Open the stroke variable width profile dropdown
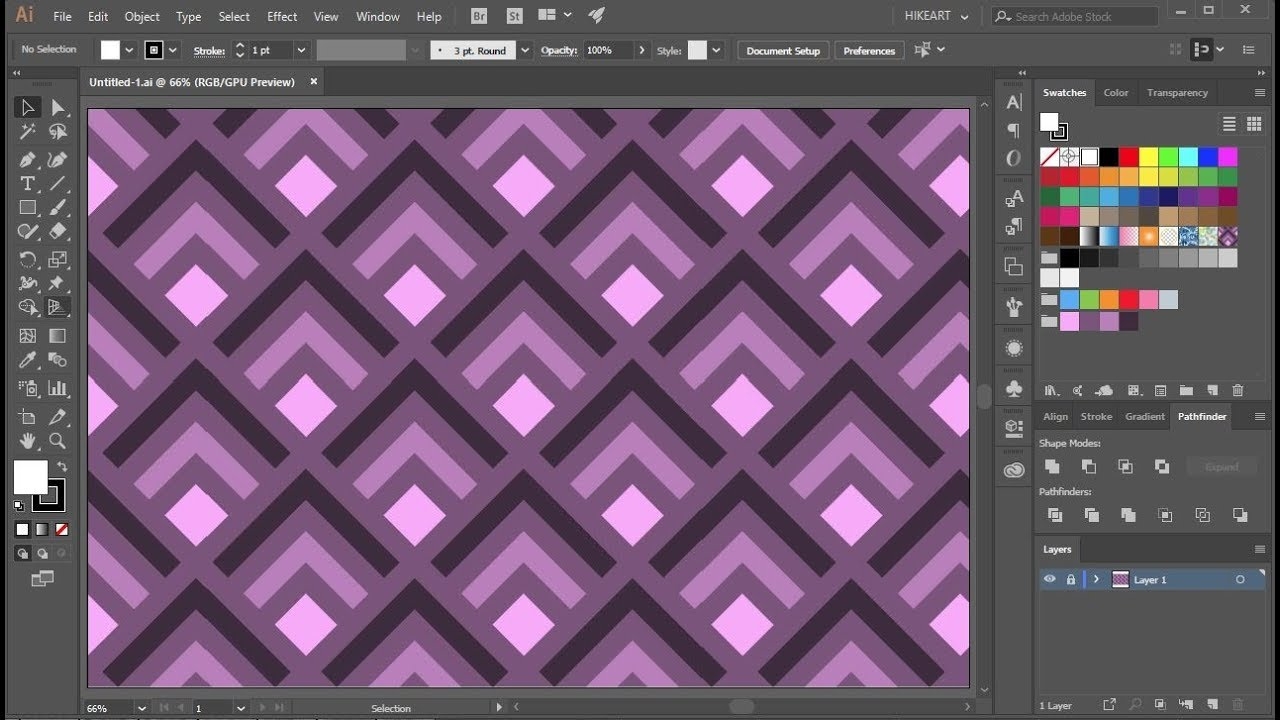 (415, 49)
